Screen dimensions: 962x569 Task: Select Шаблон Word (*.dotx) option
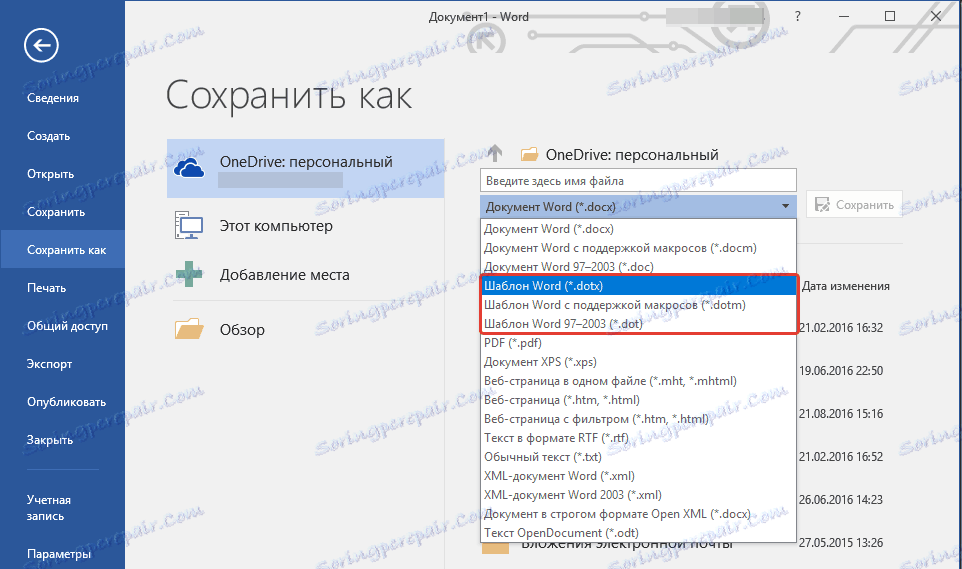pos(638,286)
